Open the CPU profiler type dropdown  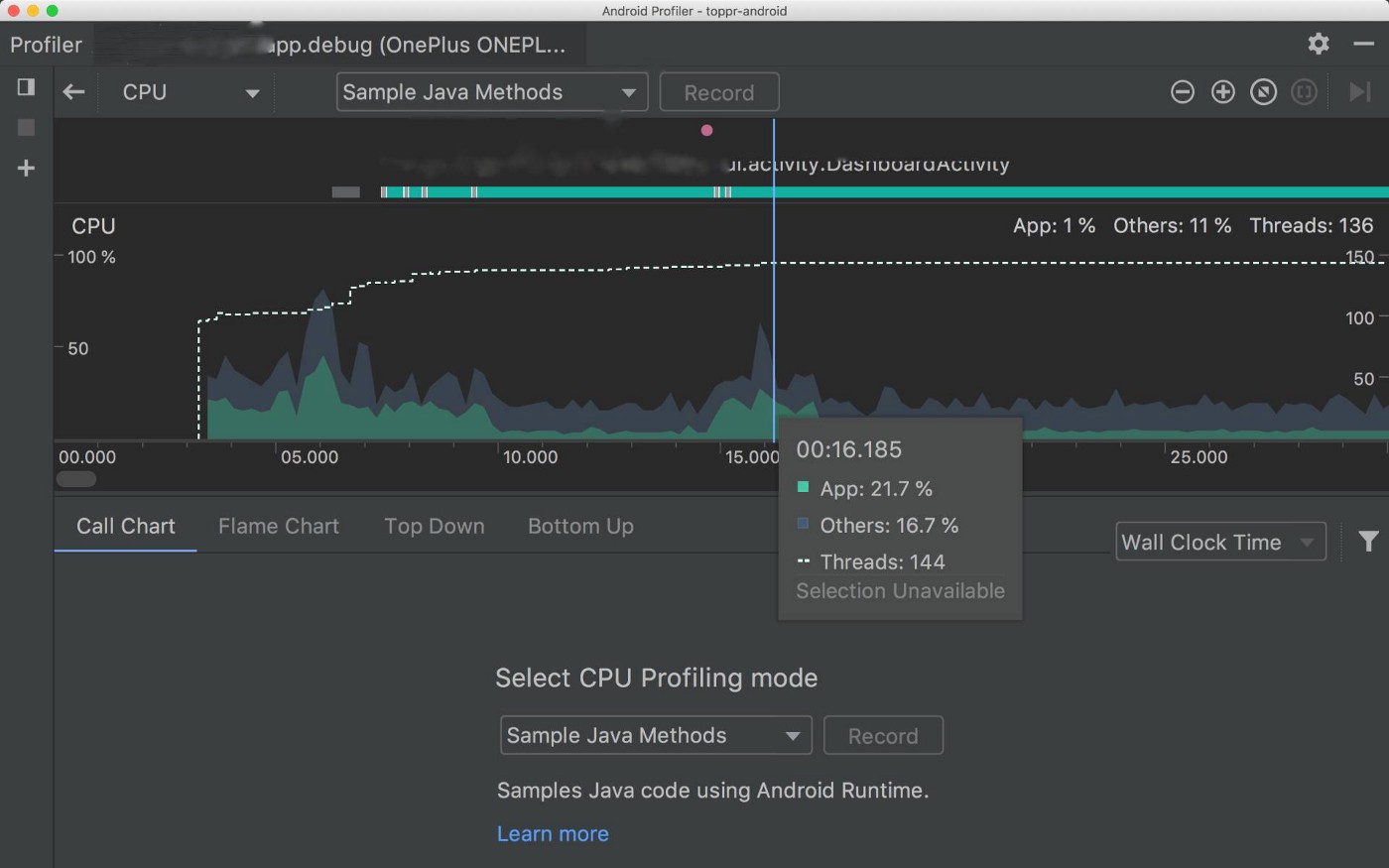[x=189, y=92]
